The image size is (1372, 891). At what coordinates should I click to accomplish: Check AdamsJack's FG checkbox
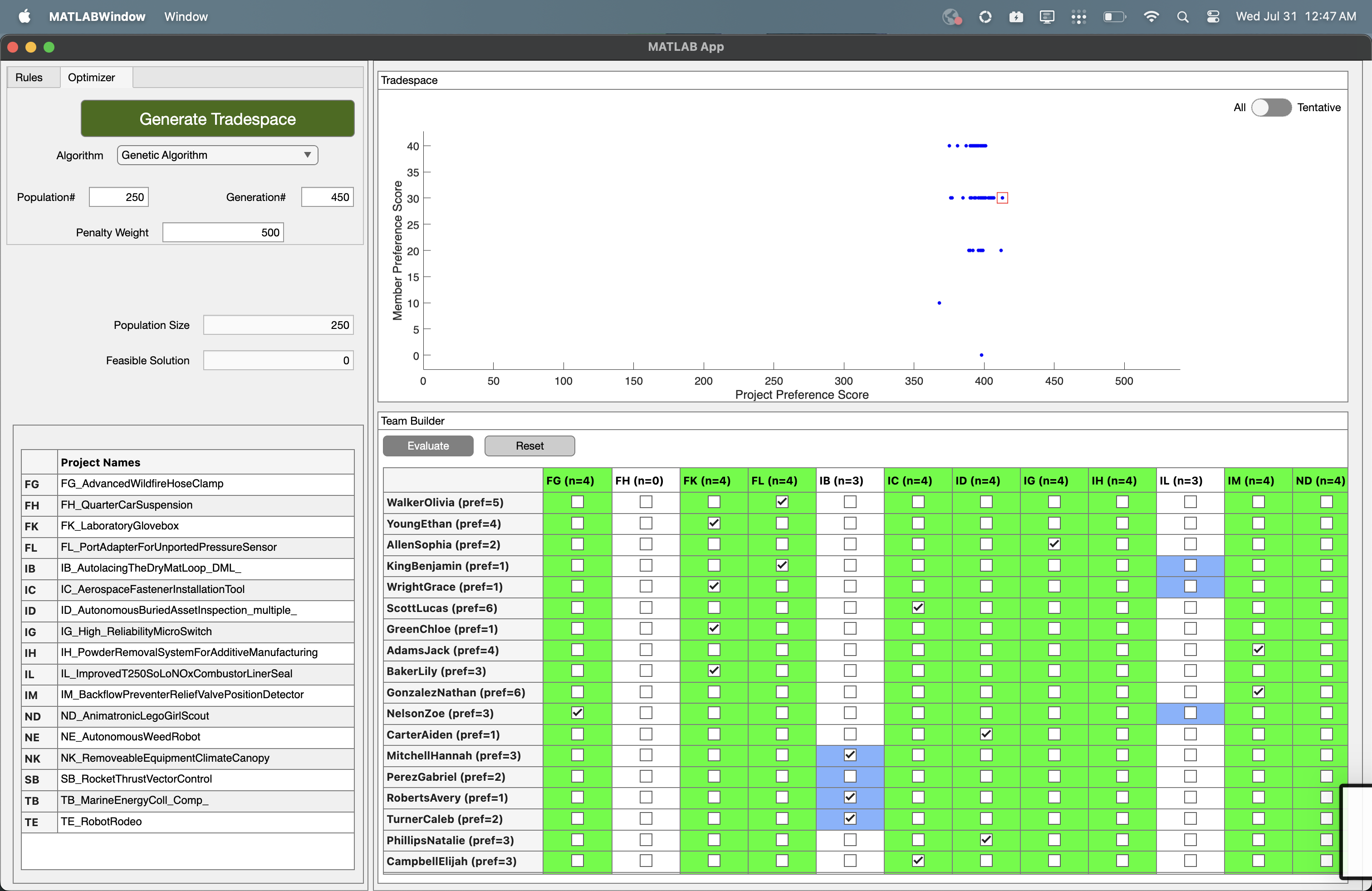[577, 650]
